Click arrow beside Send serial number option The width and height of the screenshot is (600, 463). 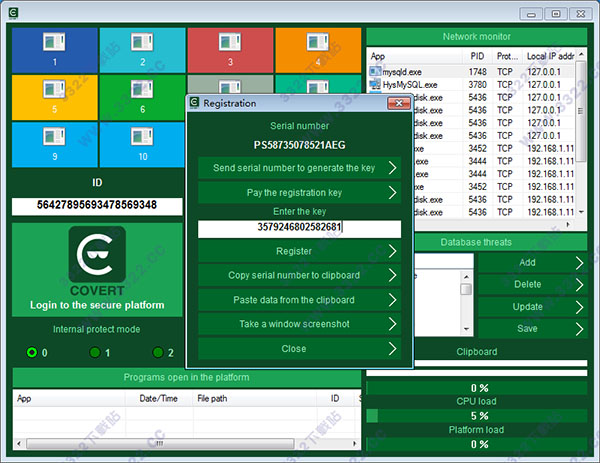[x=392, y=167]
